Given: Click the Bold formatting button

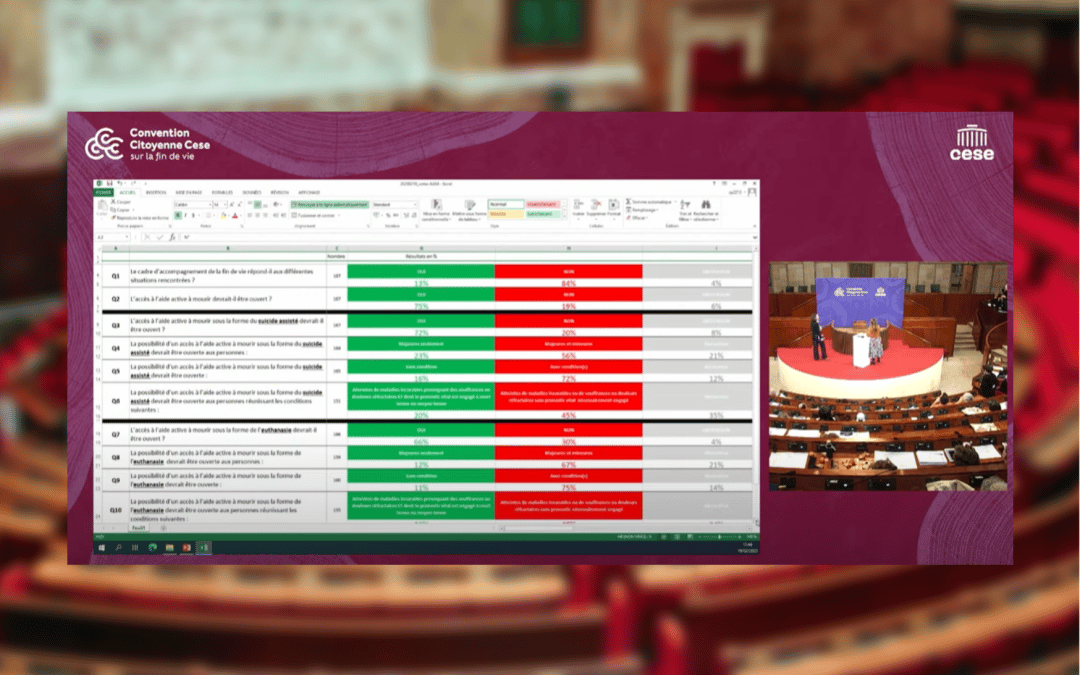Looking at the screenshot, I should coord(176,215).
